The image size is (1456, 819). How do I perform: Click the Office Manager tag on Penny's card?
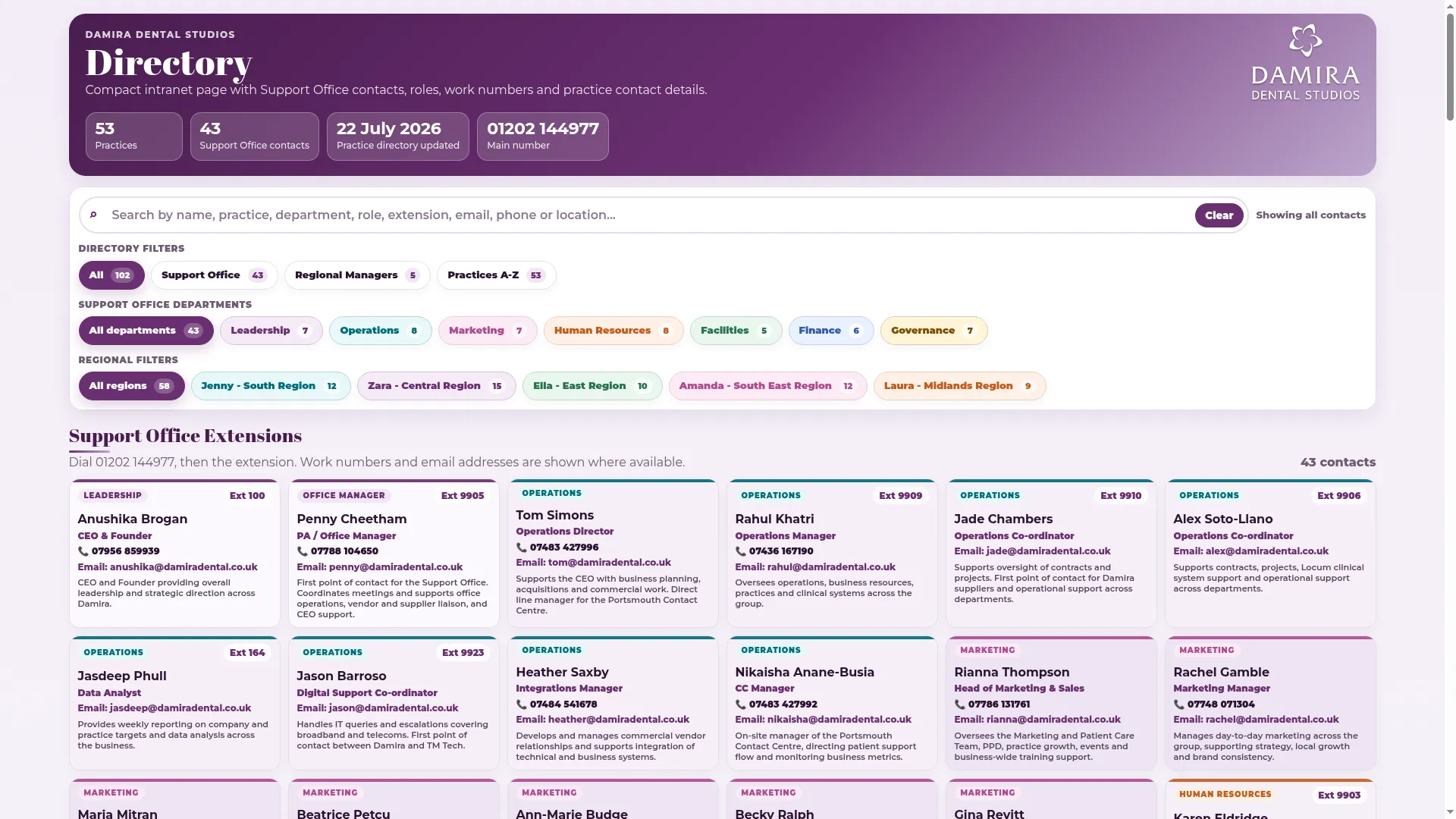344,496
